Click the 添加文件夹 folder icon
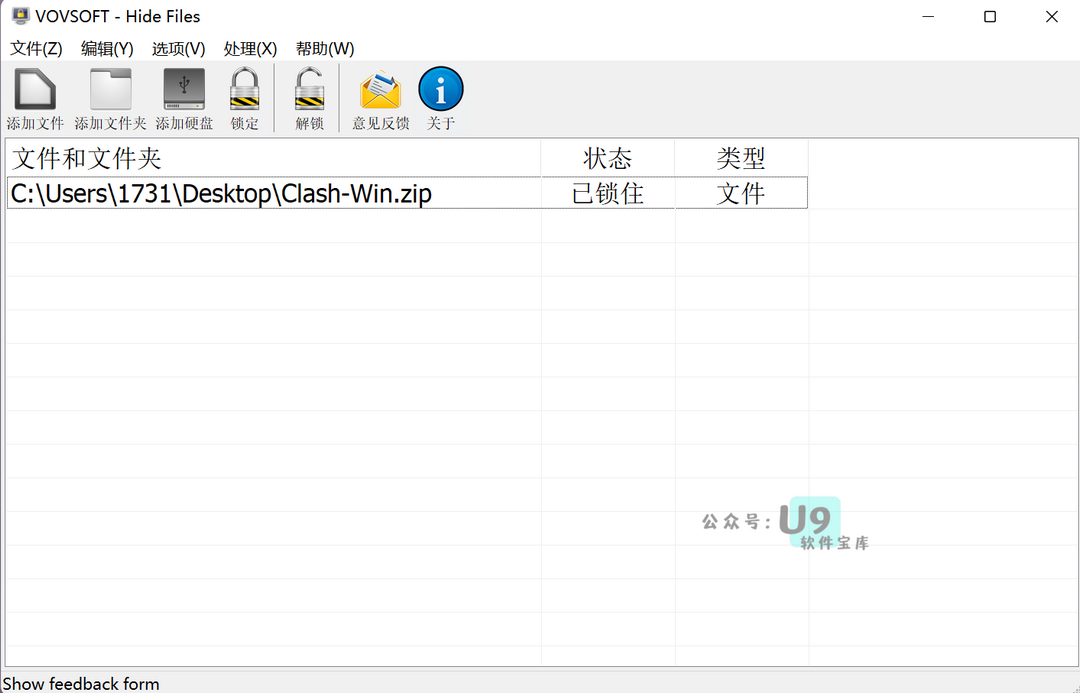Screen dimensions: 1080x693 [110, 89]
